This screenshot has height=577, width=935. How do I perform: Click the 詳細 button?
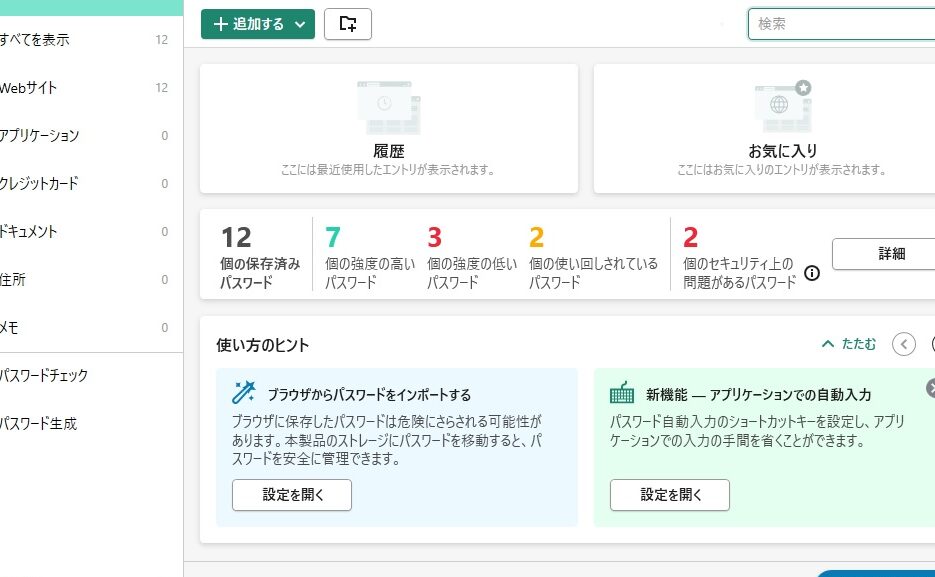[890, 254]
